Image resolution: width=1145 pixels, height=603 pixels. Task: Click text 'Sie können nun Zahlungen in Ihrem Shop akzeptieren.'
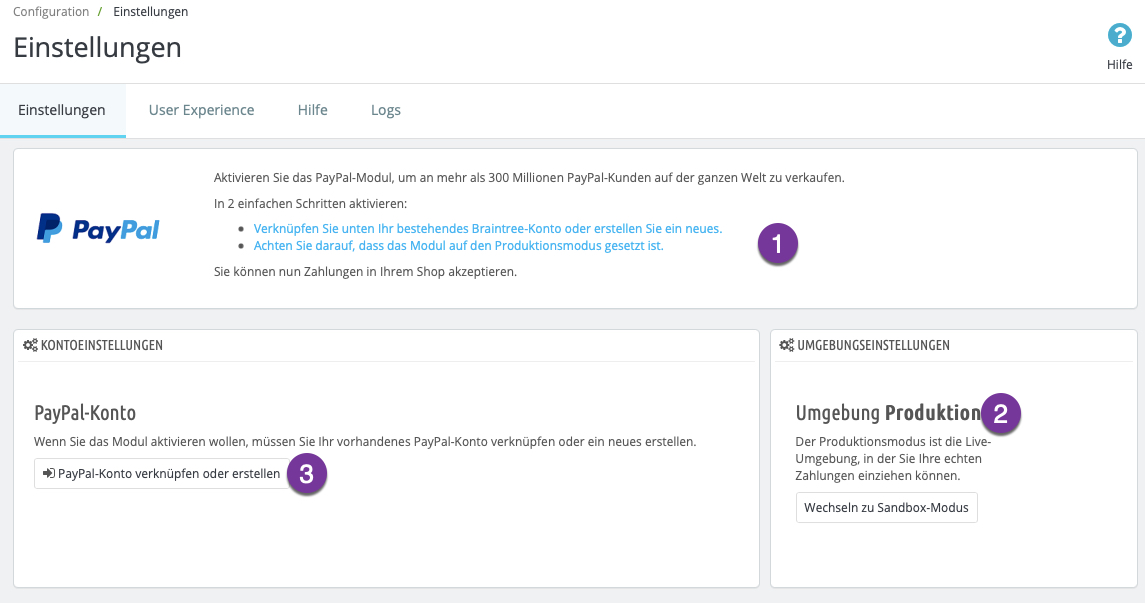pos(365,272)
